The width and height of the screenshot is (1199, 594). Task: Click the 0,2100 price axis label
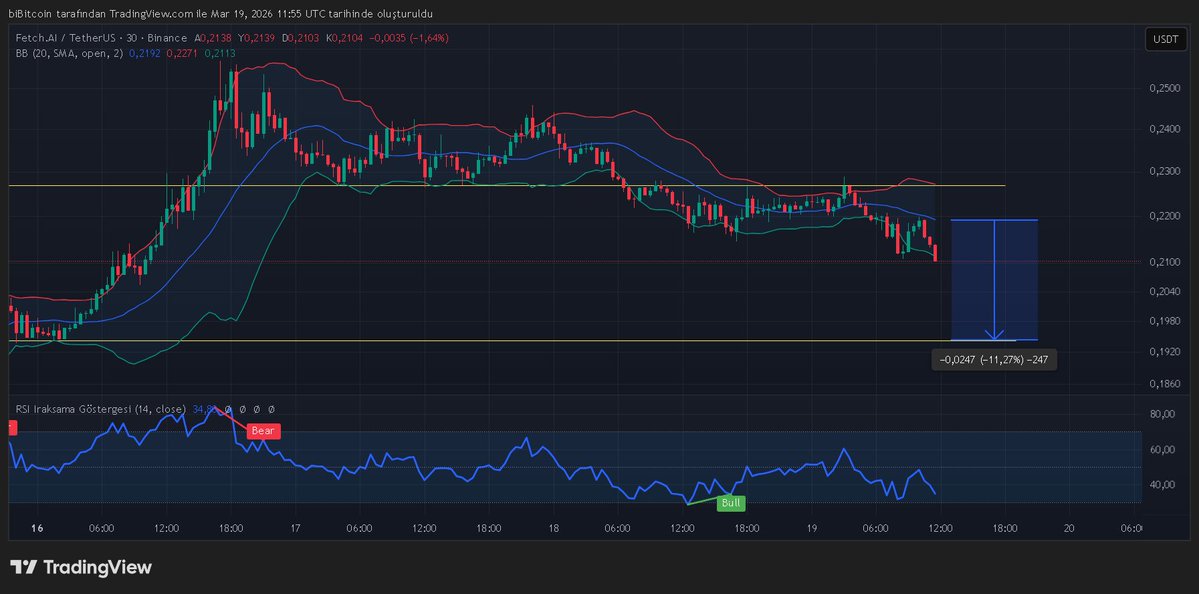(x=1165, y=262)
